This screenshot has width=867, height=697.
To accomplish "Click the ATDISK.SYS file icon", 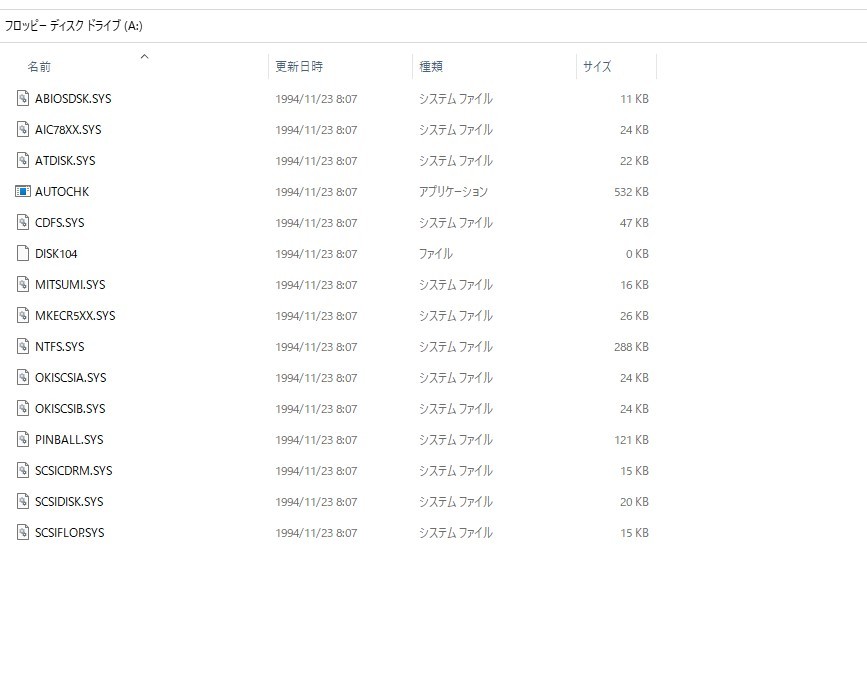I will click(x=23, y=160).
